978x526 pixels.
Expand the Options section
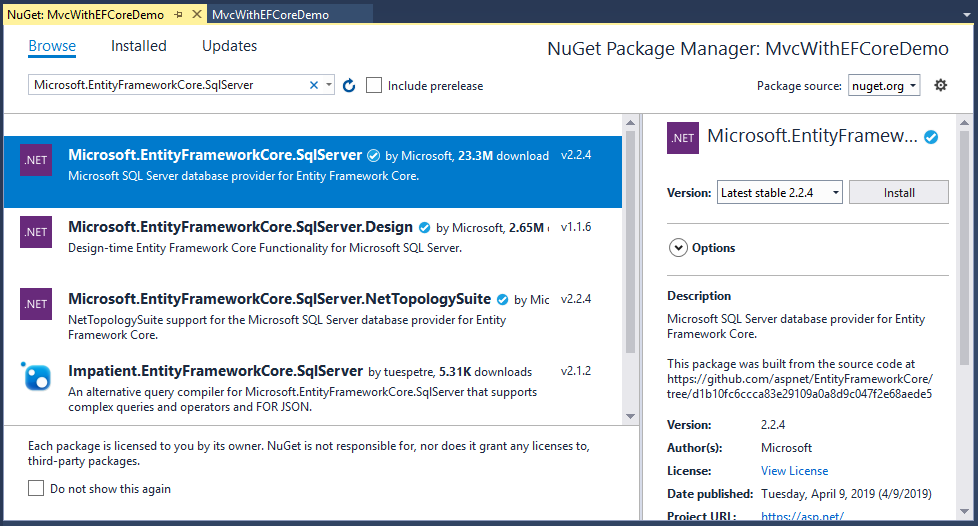click(x=678, y=248)
